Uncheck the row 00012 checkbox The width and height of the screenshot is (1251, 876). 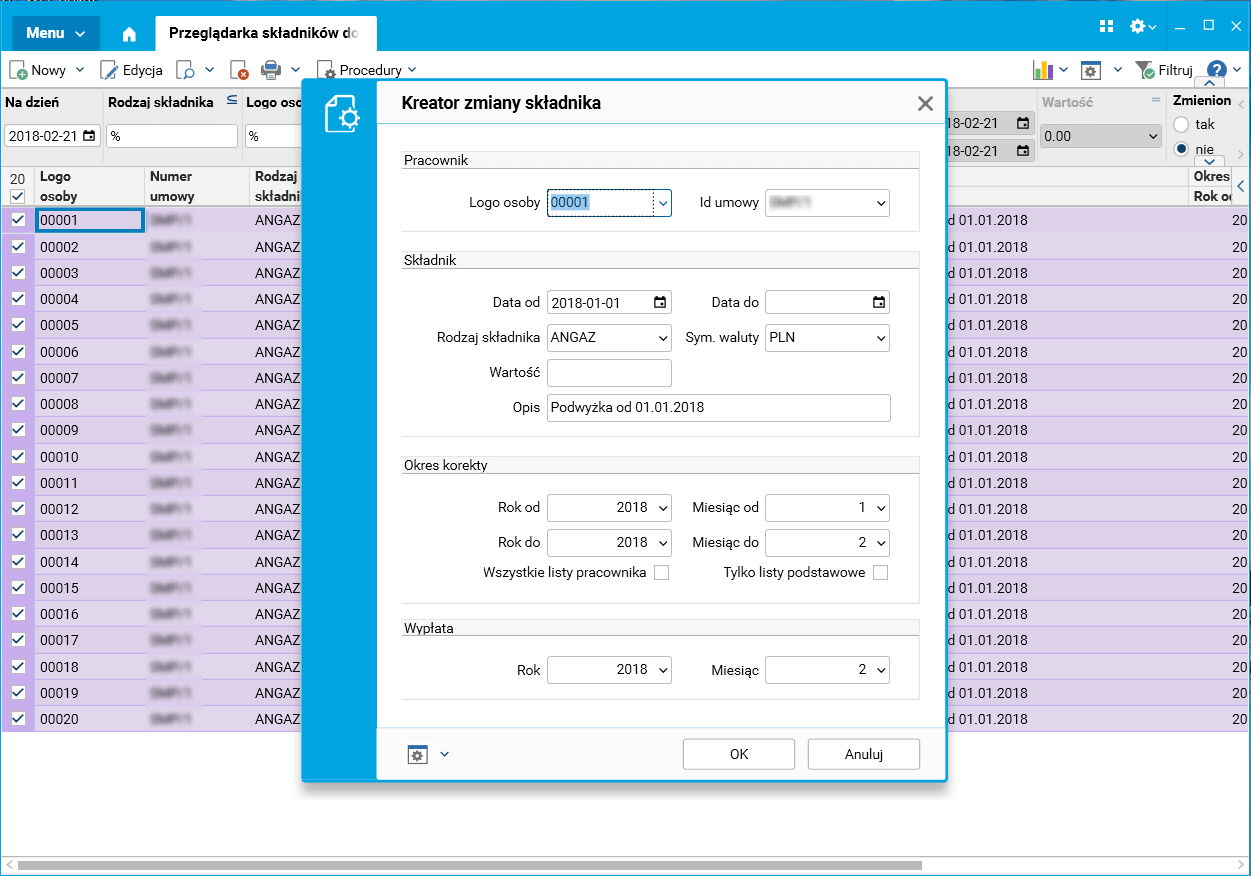[x=18, y=509]
